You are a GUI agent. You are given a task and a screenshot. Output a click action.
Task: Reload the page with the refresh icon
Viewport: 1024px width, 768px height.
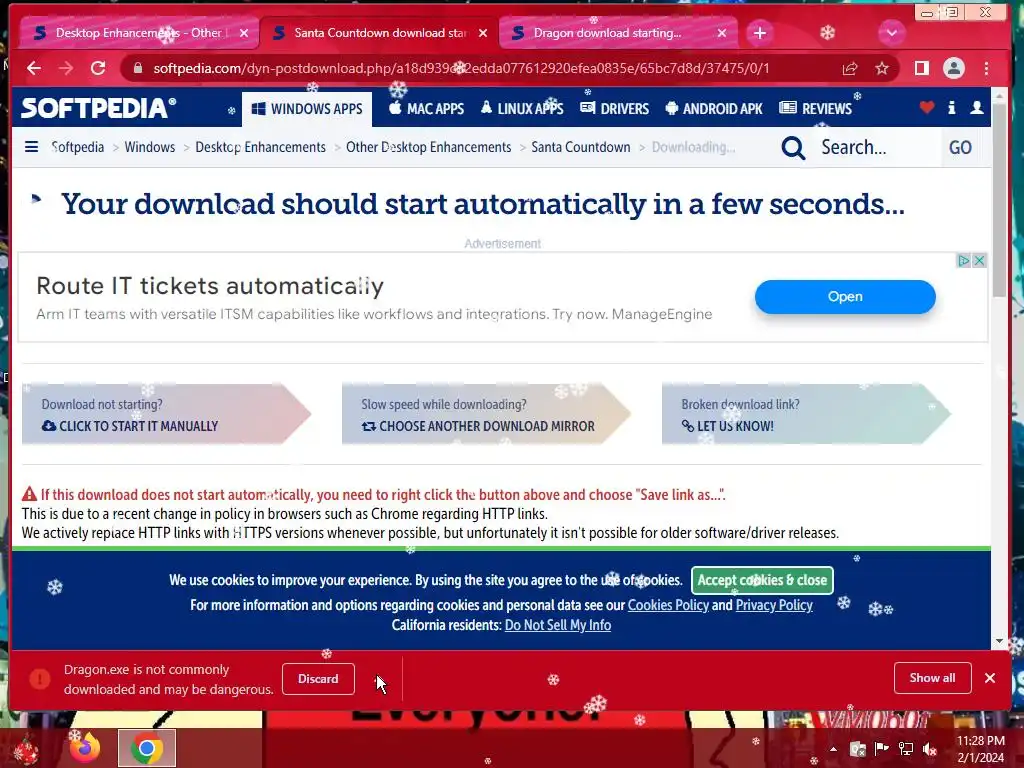point(98,68)
